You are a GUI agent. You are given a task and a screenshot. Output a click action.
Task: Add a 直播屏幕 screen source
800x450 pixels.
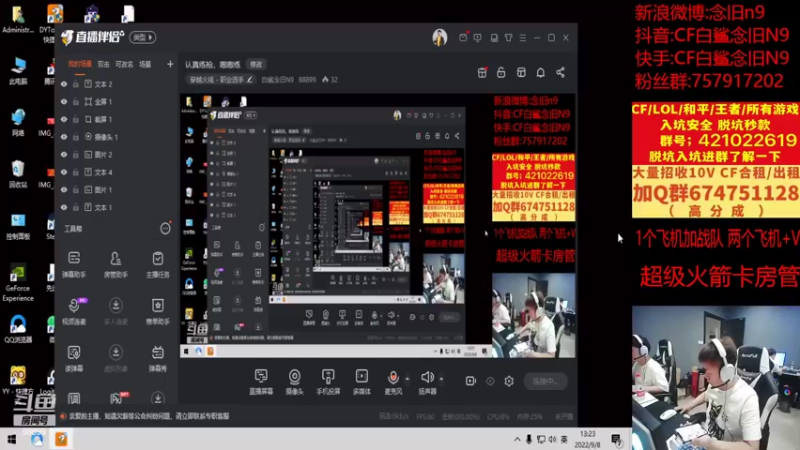click(261, 382)
